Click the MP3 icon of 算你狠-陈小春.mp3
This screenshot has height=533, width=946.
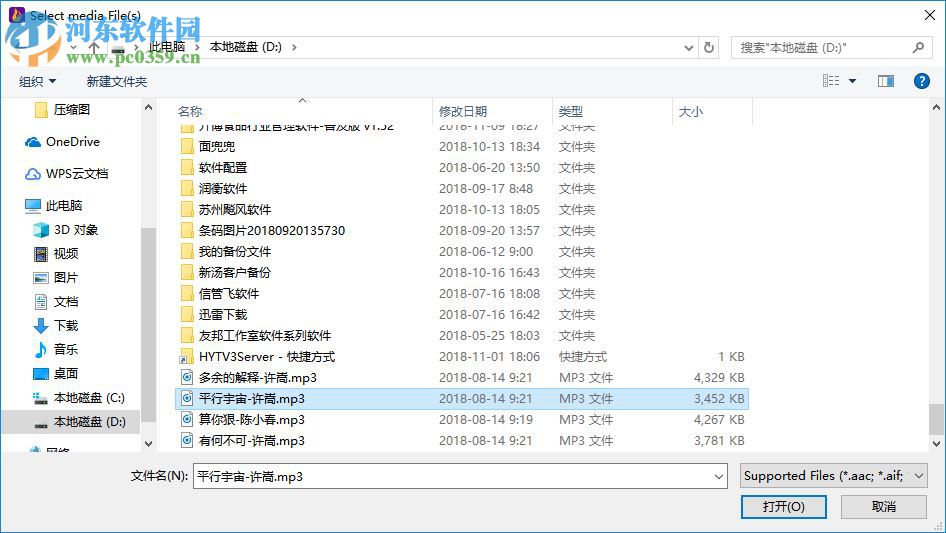(188, 420)
